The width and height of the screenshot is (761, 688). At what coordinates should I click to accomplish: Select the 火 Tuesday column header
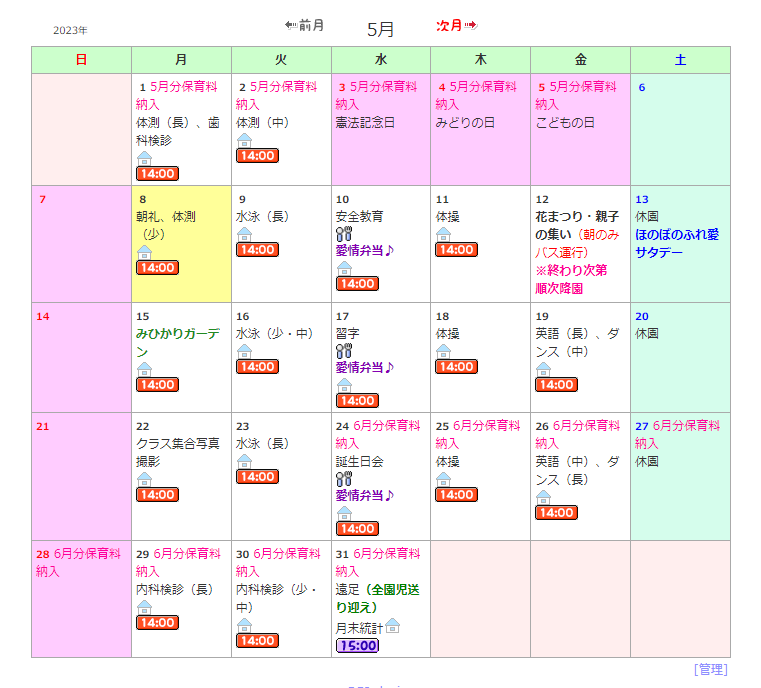[281, 60]
